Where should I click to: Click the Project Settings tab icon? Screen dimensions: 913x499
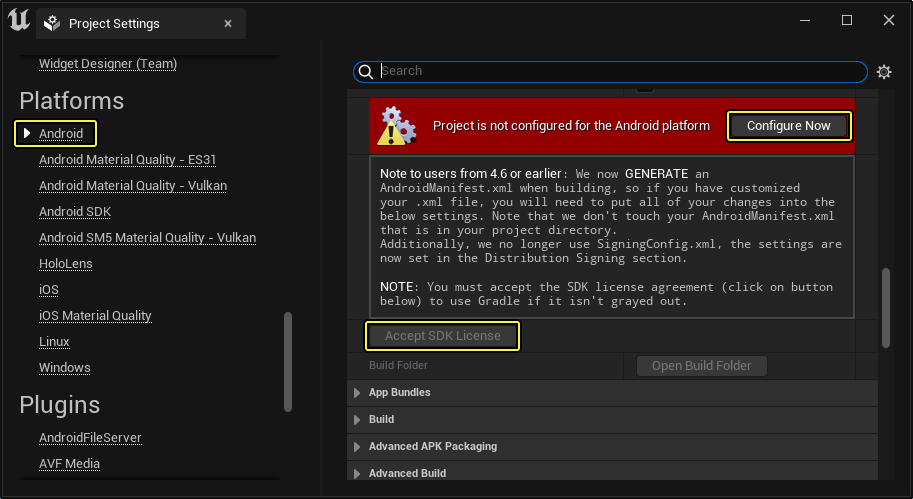52,23
